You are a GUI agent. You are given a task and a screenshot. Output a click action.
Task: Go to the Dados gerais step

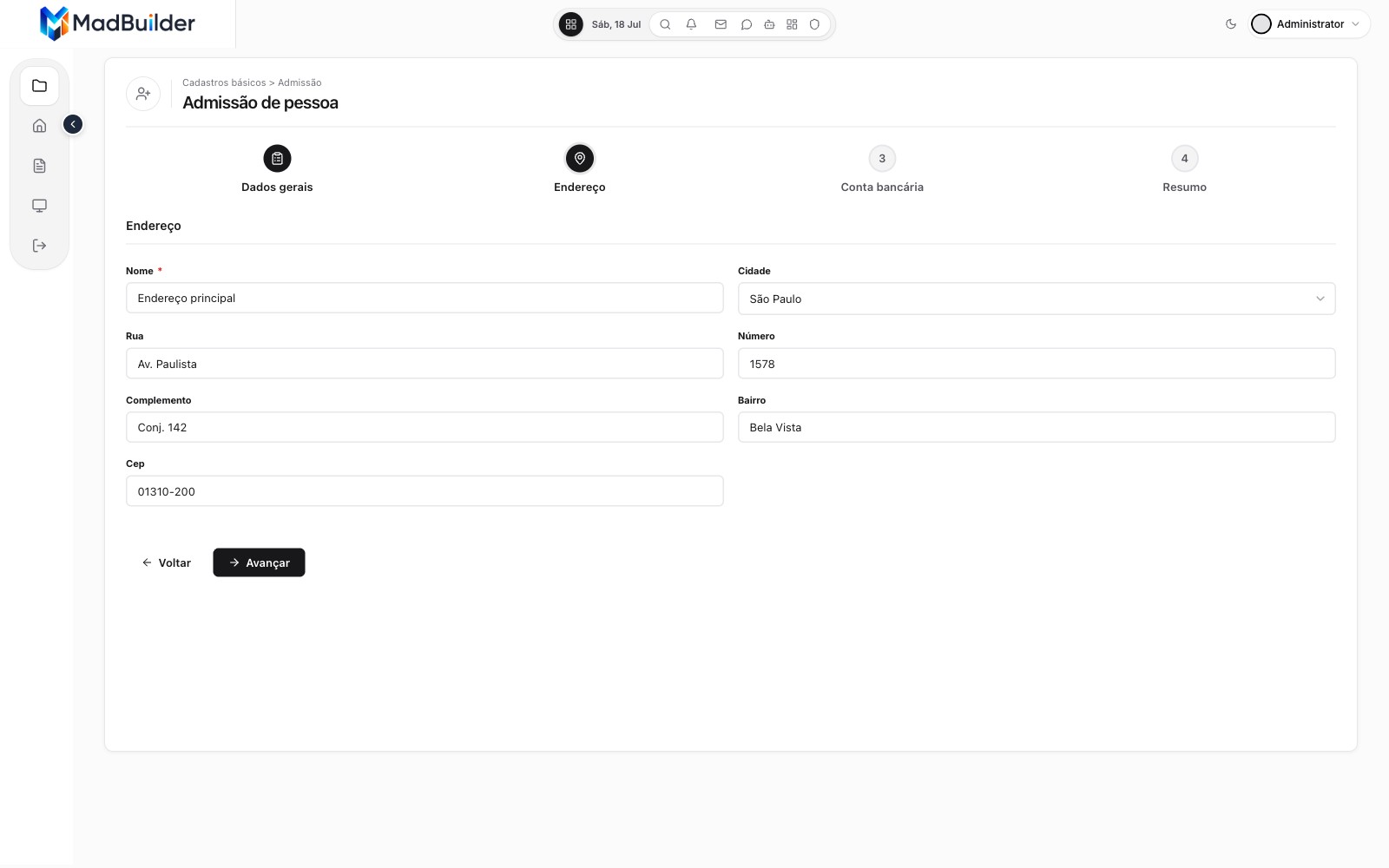click(277, 170)
